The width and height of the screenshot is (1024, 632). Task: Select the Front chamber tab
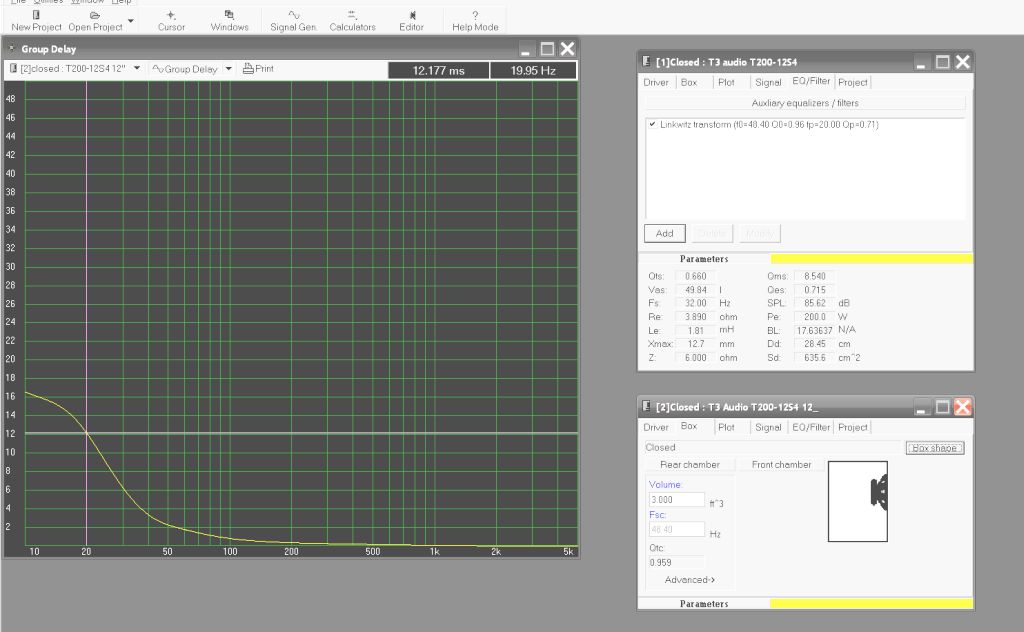[781, 464]
